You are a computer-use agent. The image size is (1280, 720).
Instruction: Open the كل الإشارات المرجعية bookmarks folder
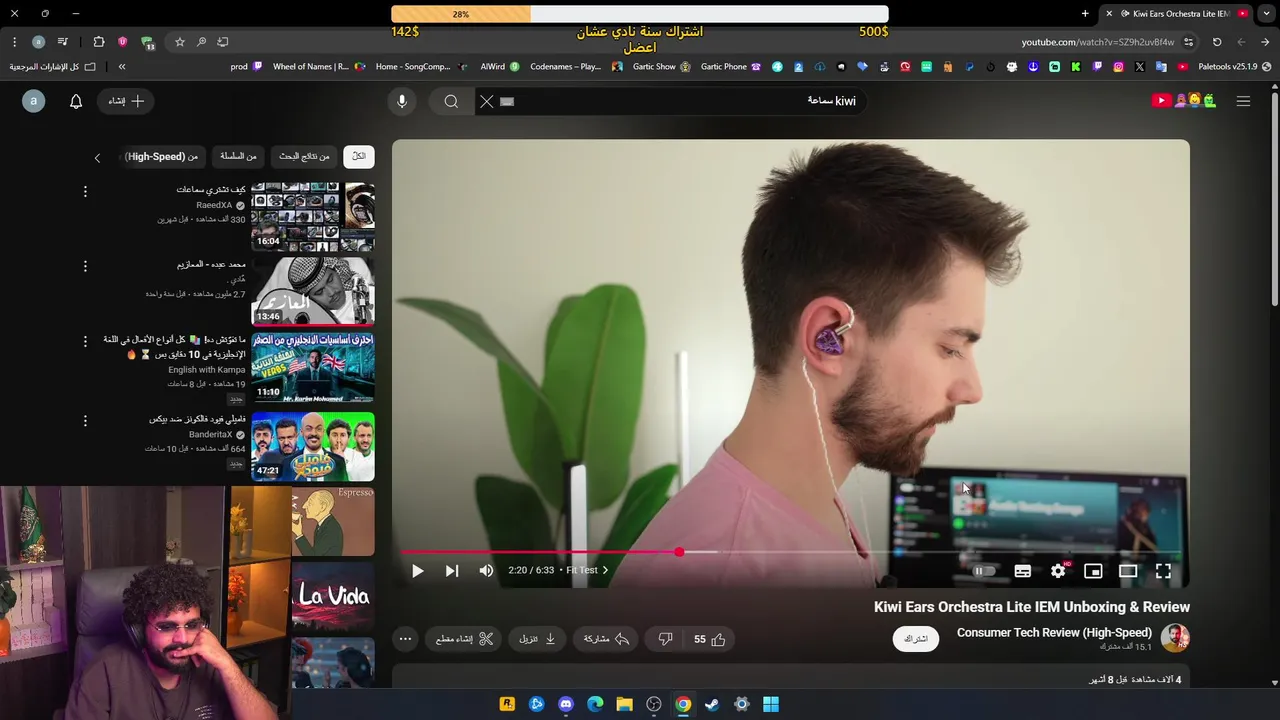(53, 67)
